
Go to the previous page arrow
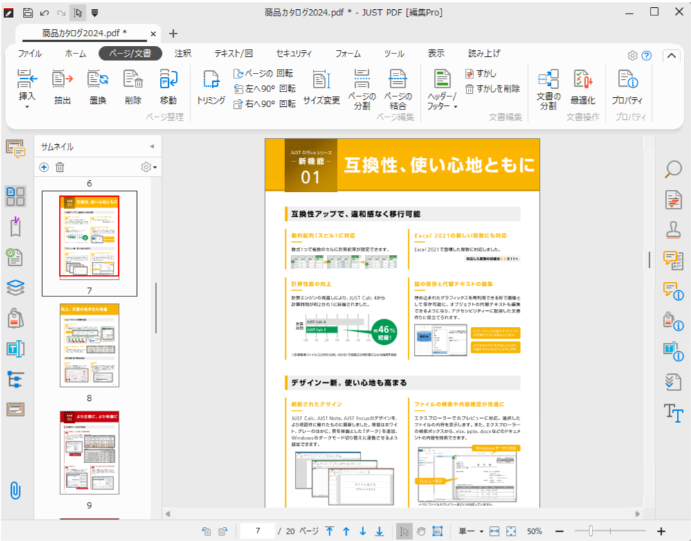pyautogui.click(x=346, y=531)
